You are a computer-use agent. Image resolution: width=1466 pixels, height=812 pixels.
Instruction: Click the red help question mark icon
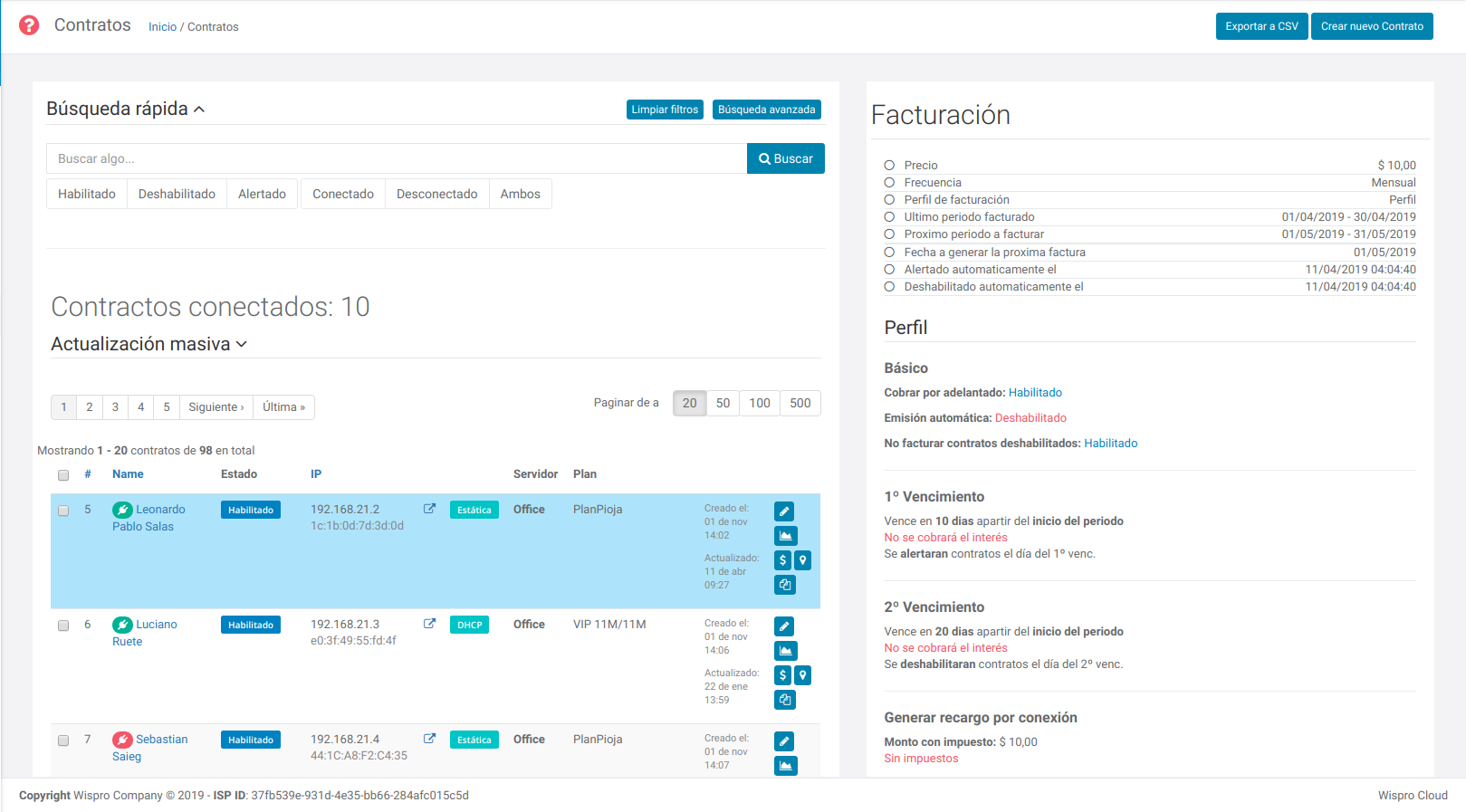click(29, 25)
